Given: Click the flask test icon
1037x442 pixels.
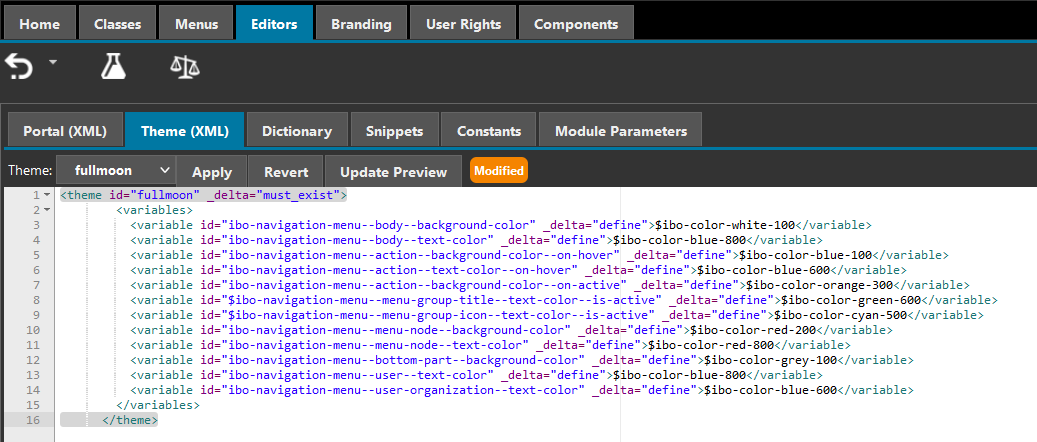Looking at the screenshot, I should (113, 67).
